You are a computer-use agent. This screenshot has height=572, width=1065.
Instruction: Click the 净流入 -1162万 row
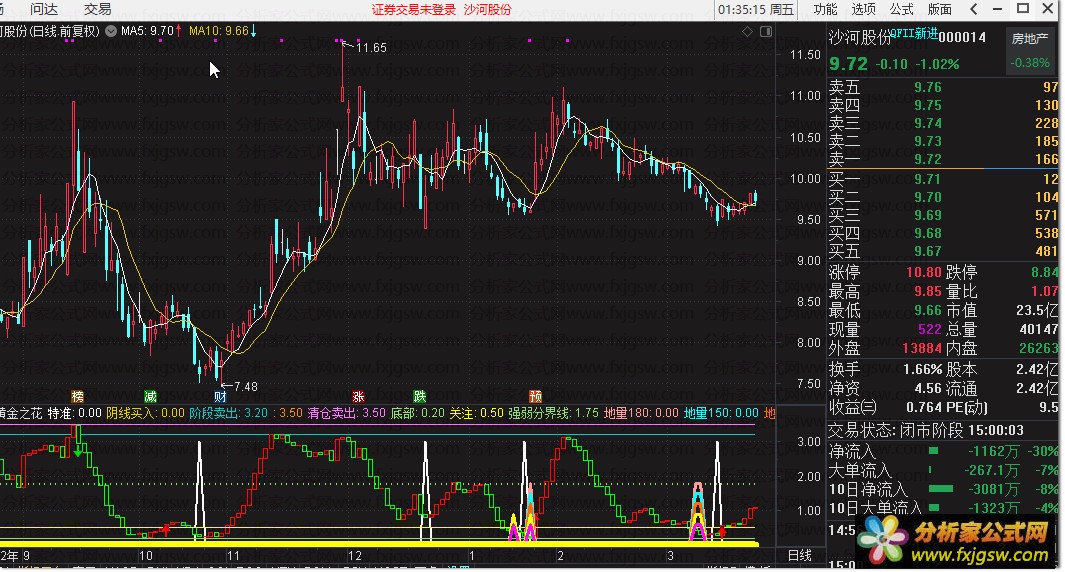[x=943, y=451]
